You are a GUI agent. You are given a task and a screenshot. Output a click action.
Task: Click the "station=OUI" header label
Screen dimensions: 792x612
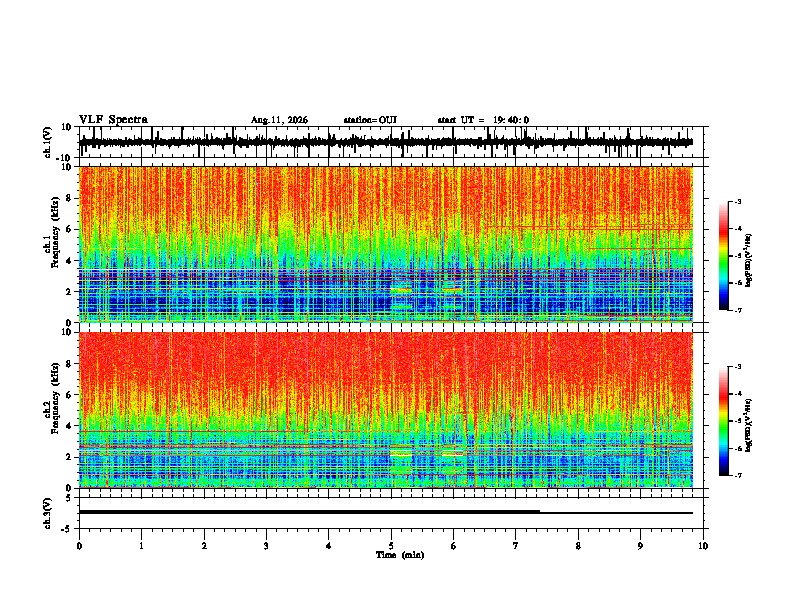coord(370,120)
